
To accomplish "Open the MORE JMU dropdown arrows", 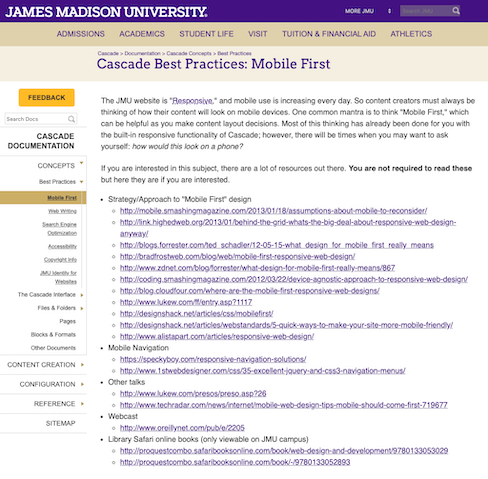I will [389, 11].
